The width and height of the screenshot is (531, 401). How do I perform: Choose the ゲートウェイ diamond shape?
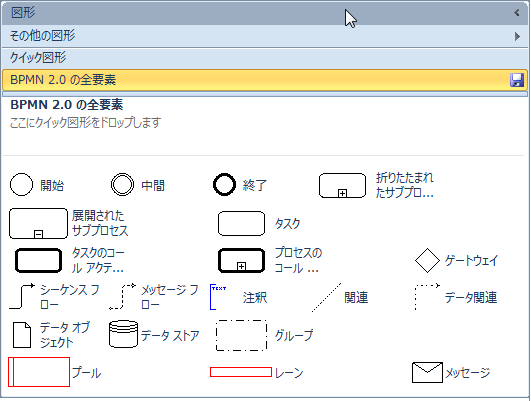click(427, 260)
